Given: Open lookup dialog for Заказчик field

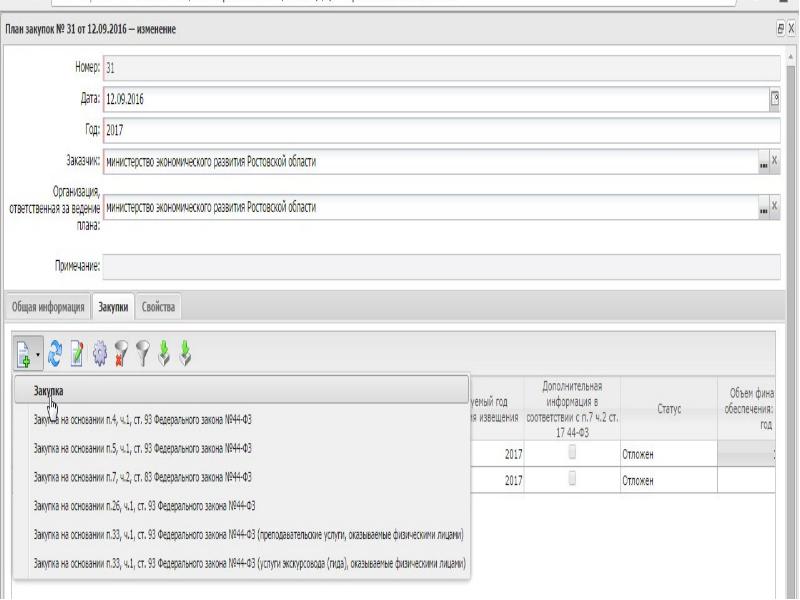Looking at the screenshot, I should (763, 162).
